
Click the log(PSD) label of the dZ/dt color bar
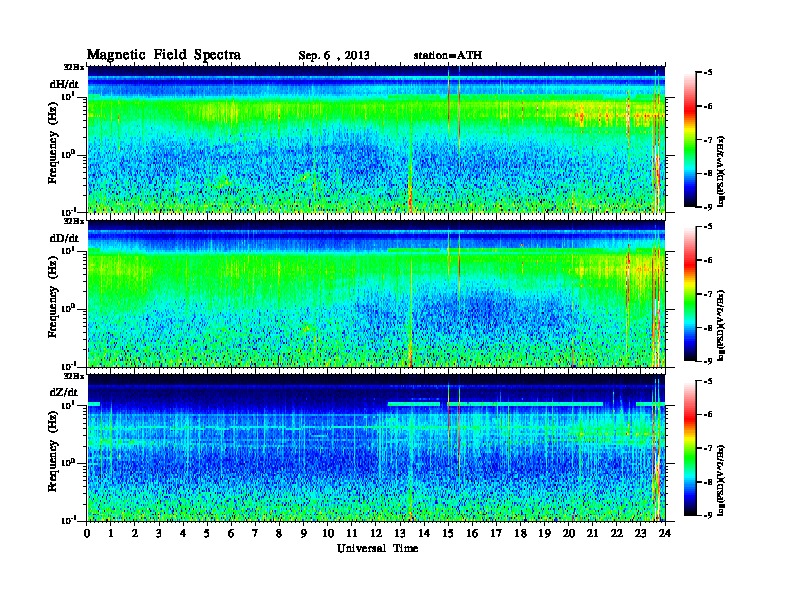pos(722,480)
